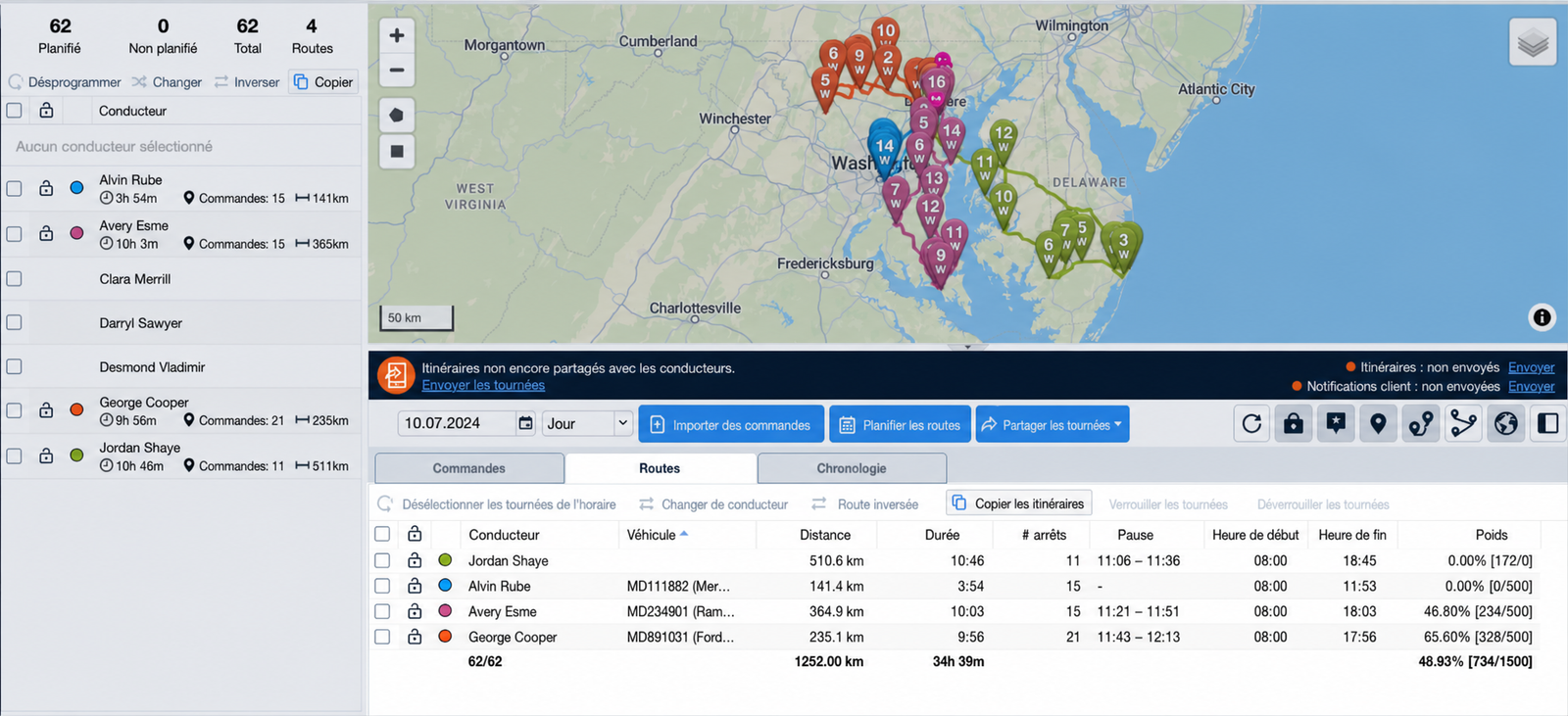1568x716 pixels.
Task: Click lock icon in Jordan Shaye route row
Action: 415,560
